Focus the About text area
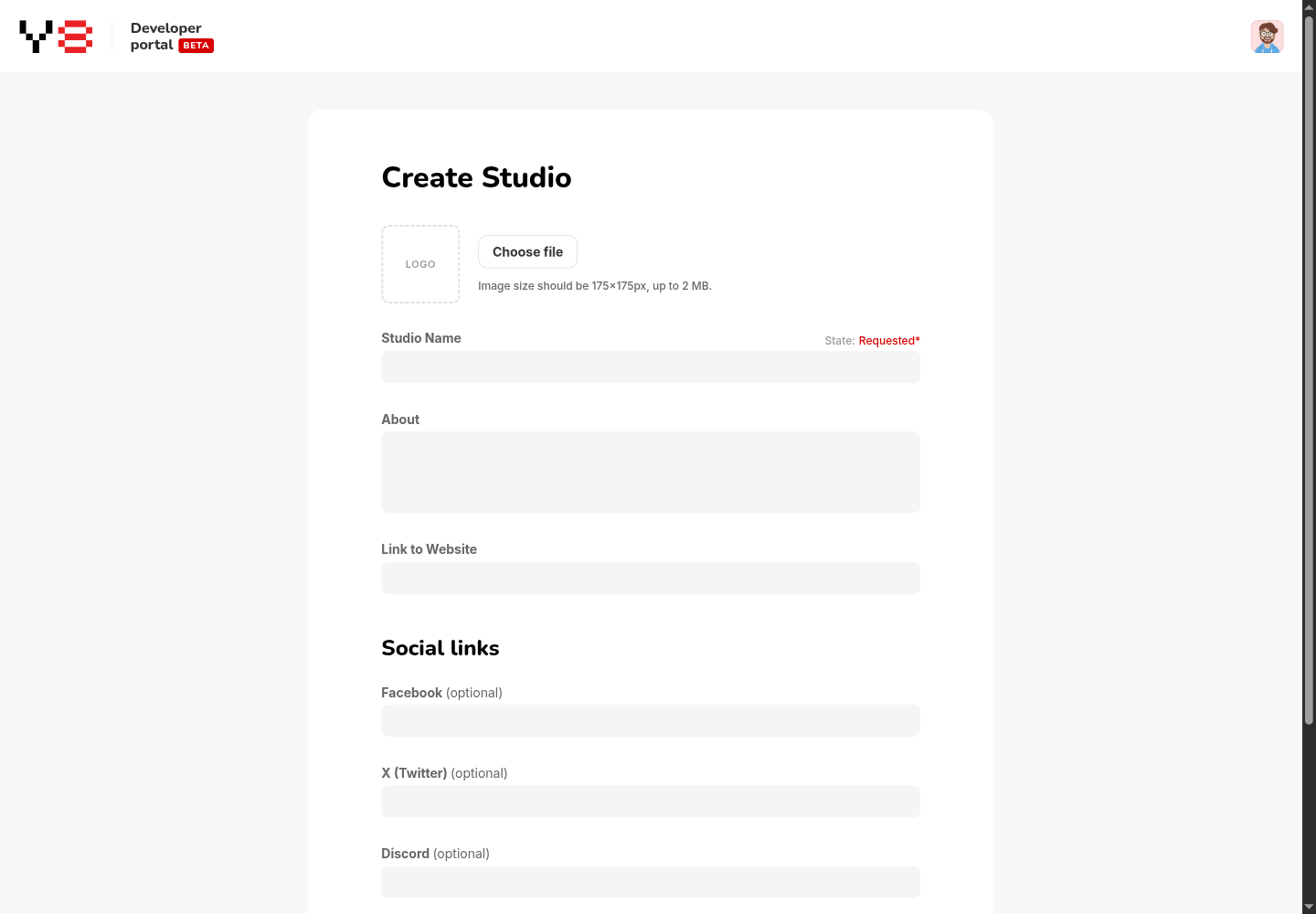The width and height of the screenshot is (1316, 914). click(x=651, y=473)
